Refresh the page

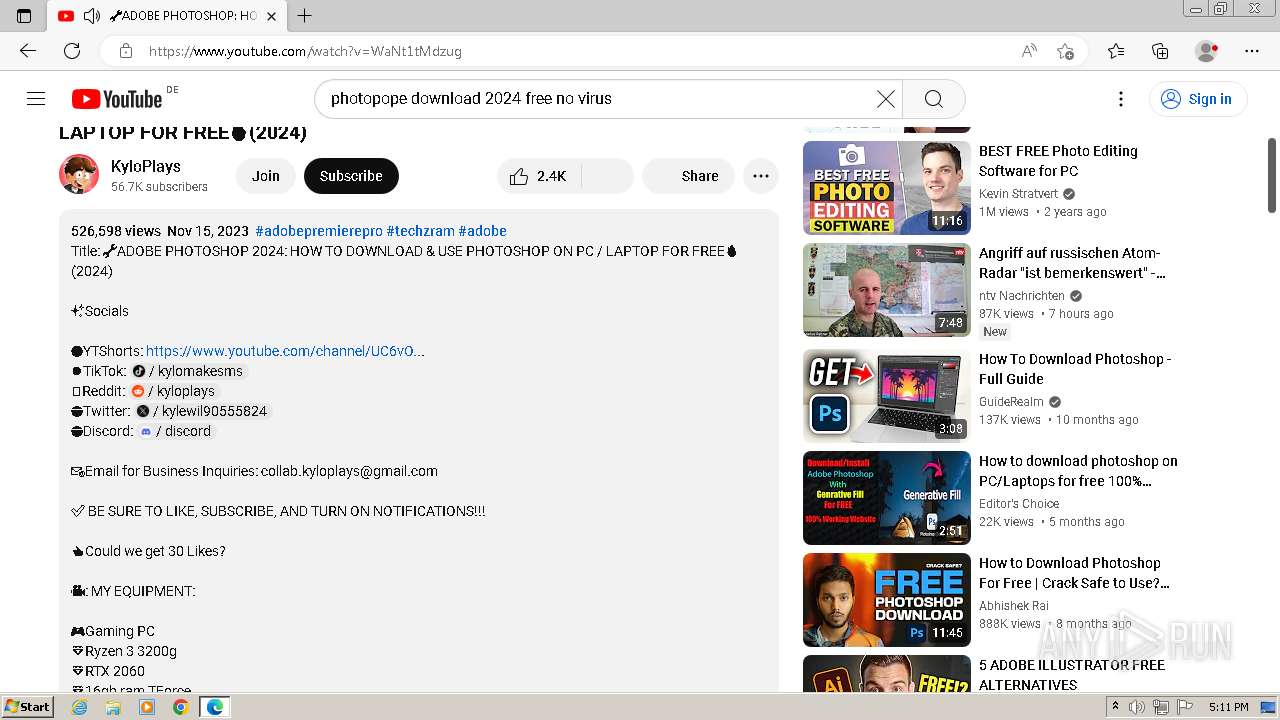click(x=72, y=51)
